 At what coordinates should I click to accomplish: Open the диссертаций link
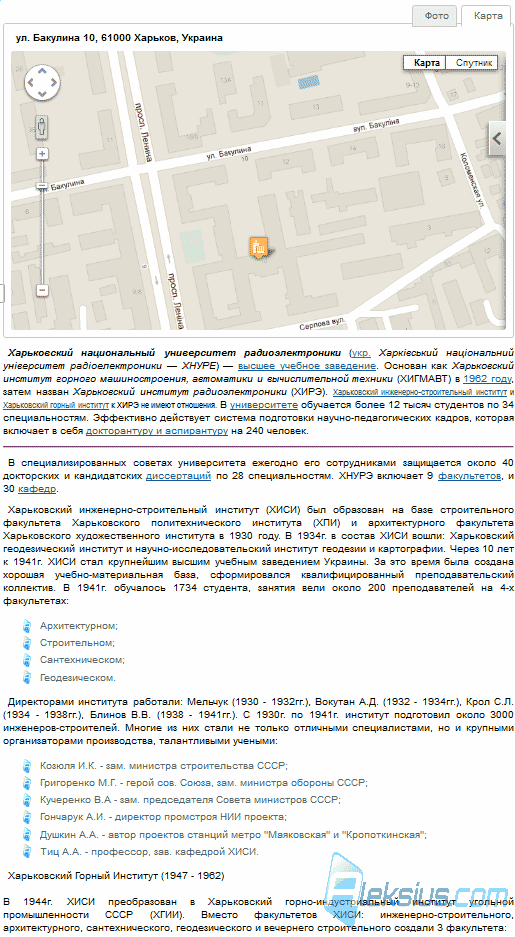(x=179, y=476)
